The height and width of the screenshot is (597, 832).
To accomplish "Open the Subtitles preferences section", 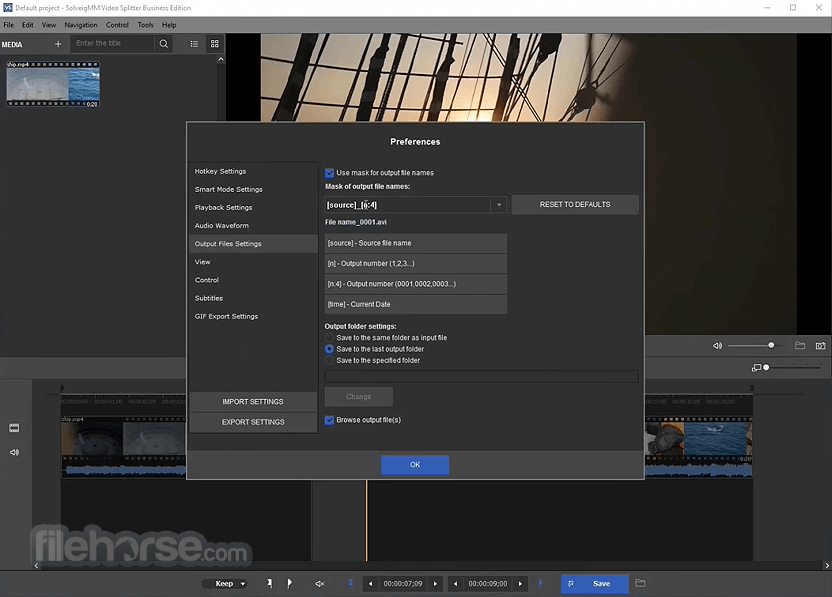I will (254, 298).
